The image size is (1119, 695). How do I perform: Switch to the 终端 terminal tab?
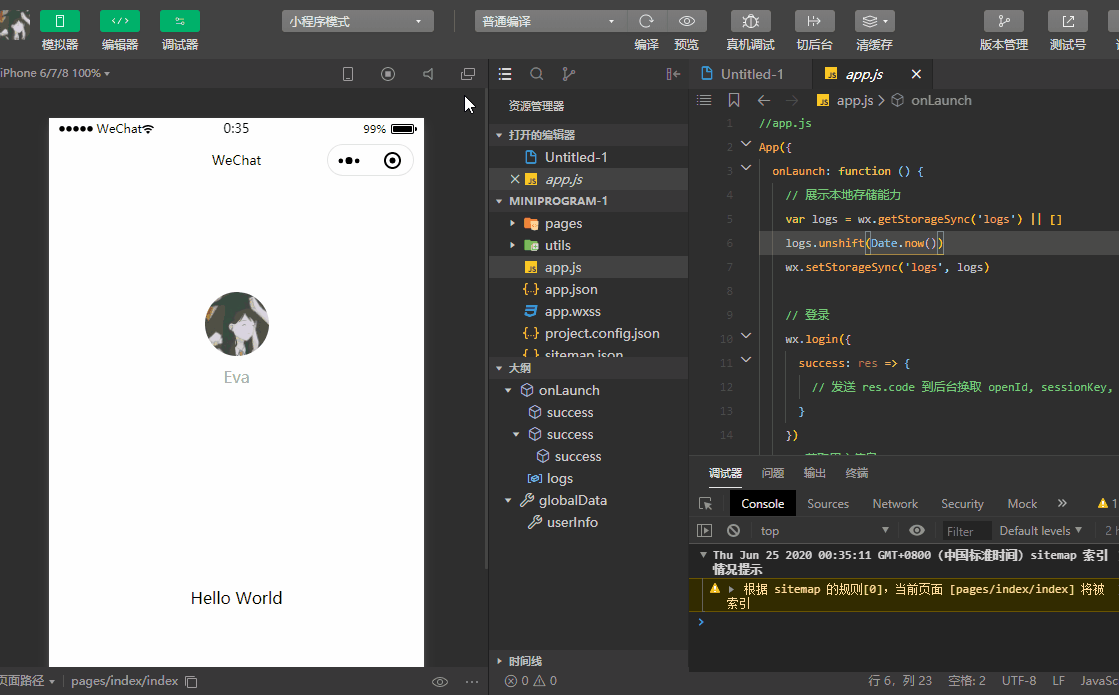tap(856, 473)
